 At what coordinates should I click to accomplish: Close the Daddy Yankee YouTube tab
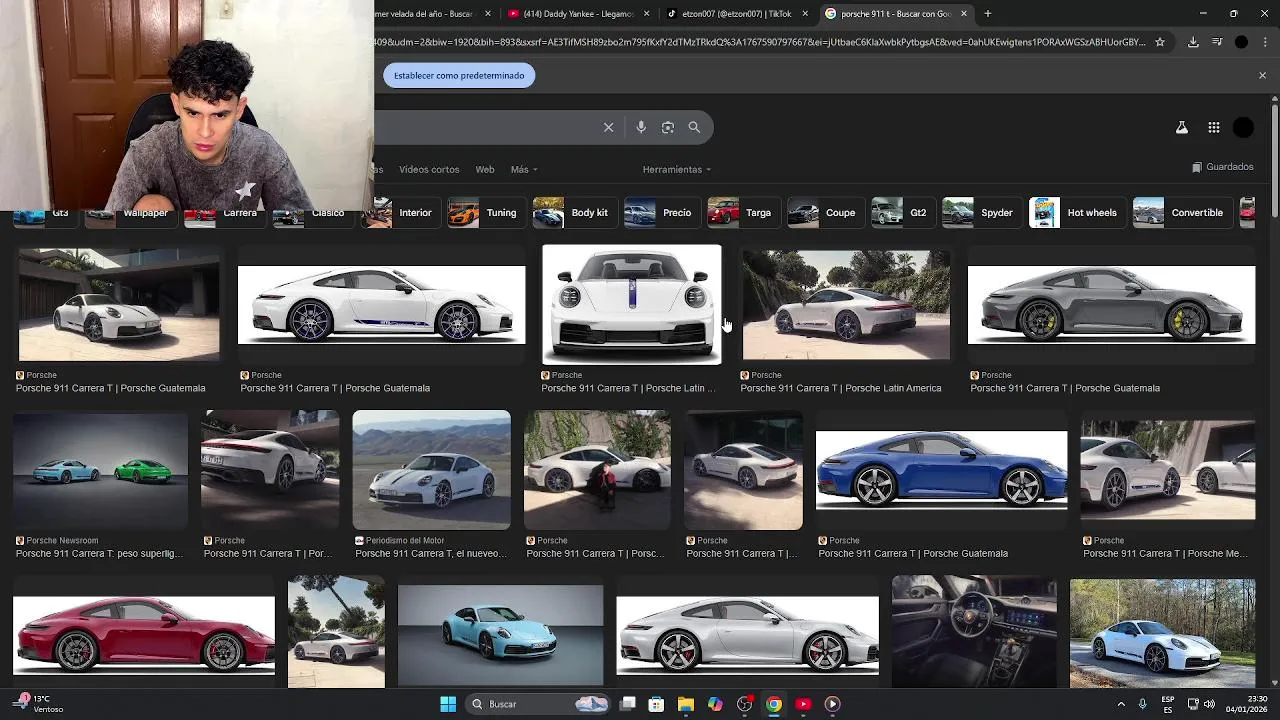click(x=646, y=14)
